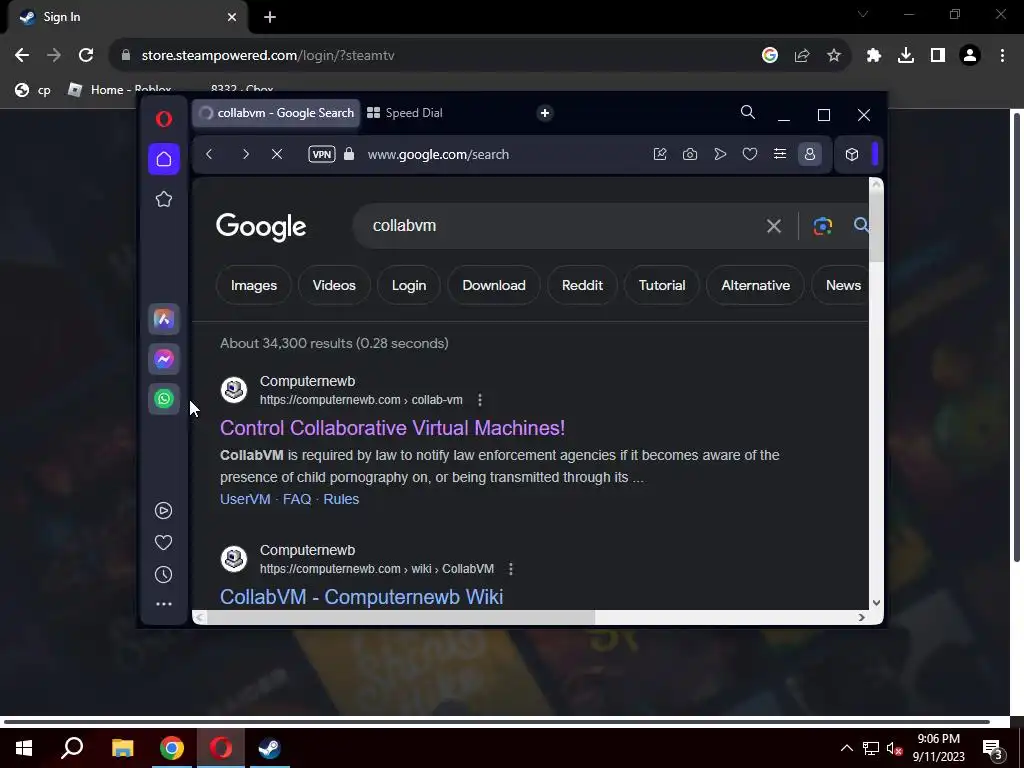Image resolution: width=1024 pixels, height=768 pixels.
Task: Open Opera account profile icon
Action: (810, 154)
